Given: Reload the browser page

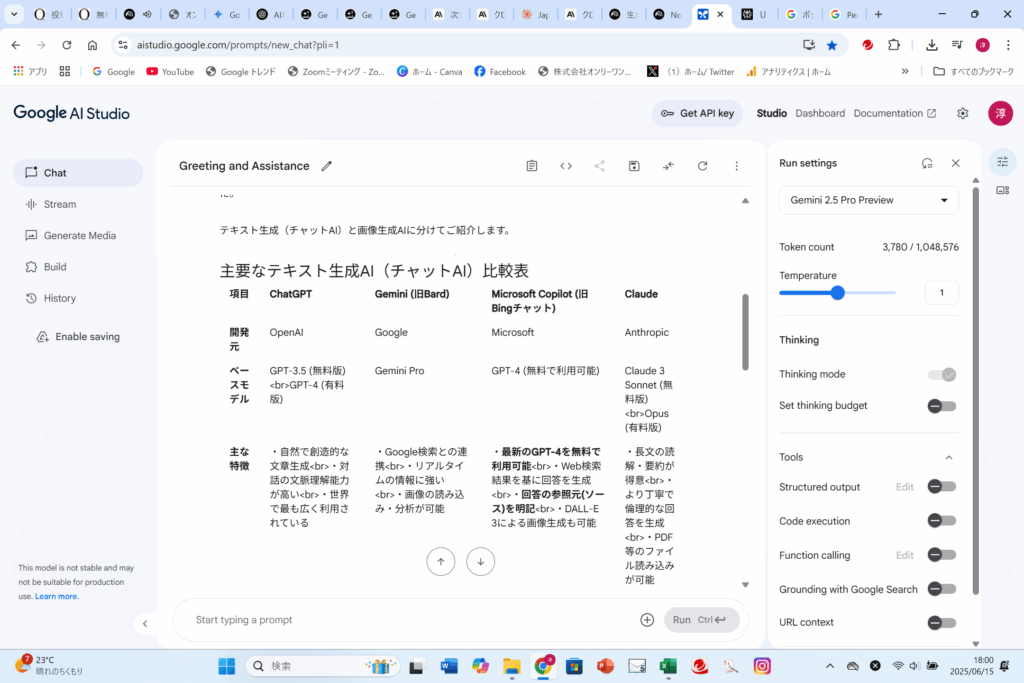Looking at the screenshot, I should (x=67, y=45).
